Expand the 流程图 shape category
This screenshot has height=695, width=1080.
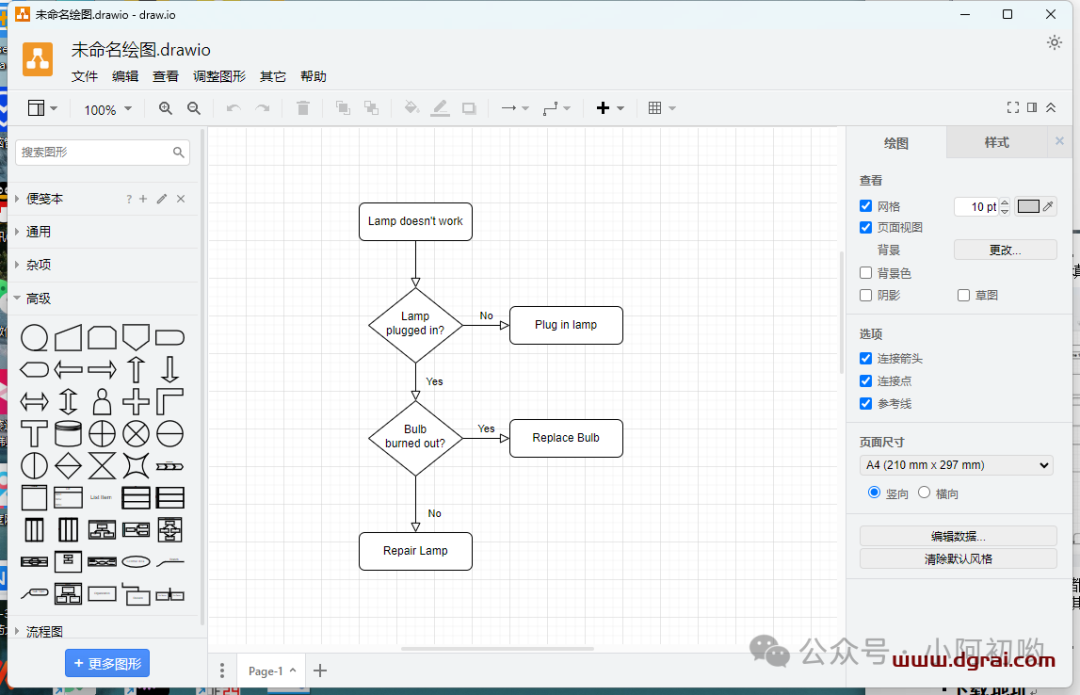click(44, 632)
